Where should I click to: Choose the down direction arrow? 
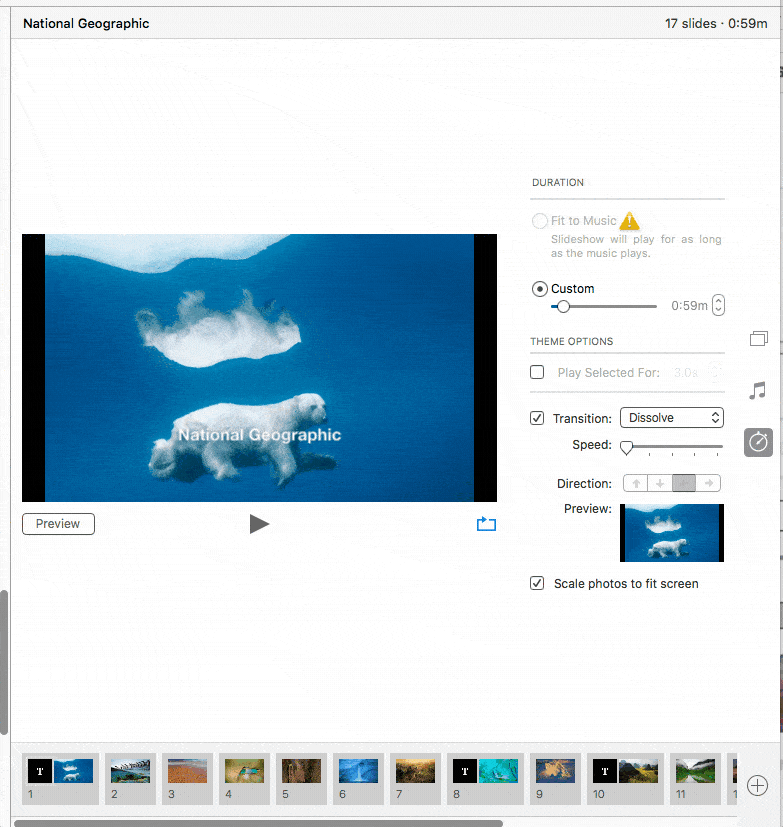[x=660, y=483]
